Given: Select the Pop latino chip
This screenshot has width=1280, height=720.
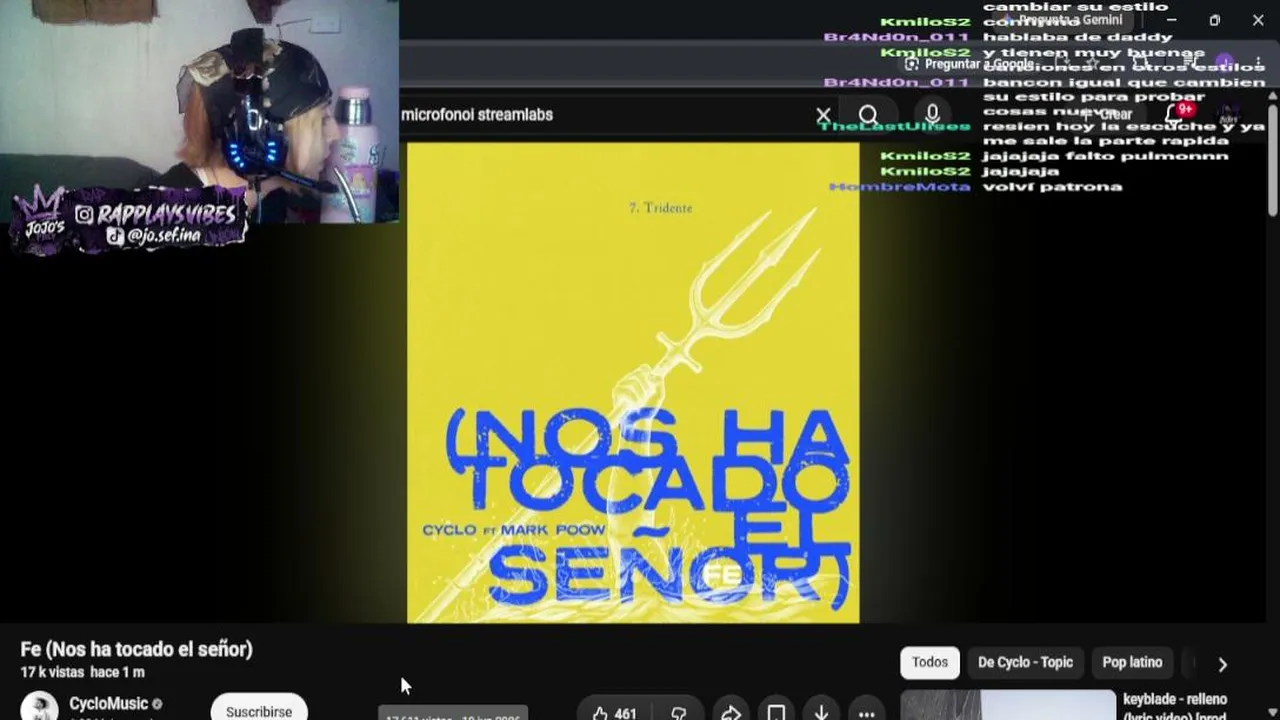Looking at the screenshot, I should 1132,662.
